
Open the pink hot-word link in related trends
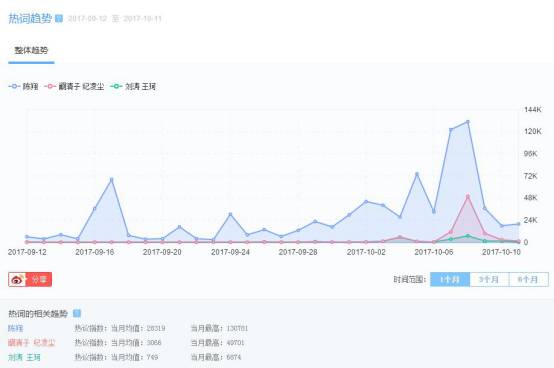tap(31, 343)
